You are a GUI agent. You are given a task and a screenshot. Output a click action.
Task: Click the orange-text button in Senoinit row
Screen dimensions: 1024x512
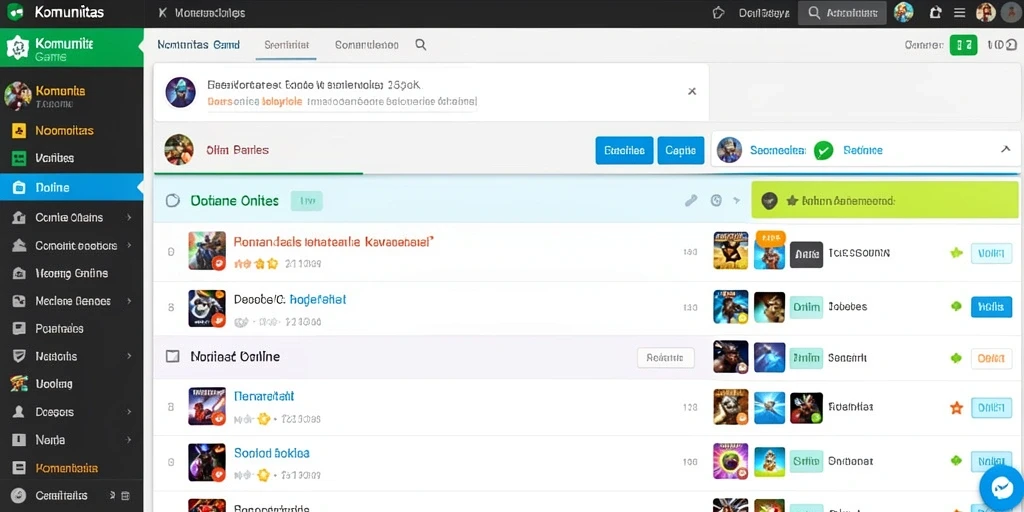click(991, 358)
